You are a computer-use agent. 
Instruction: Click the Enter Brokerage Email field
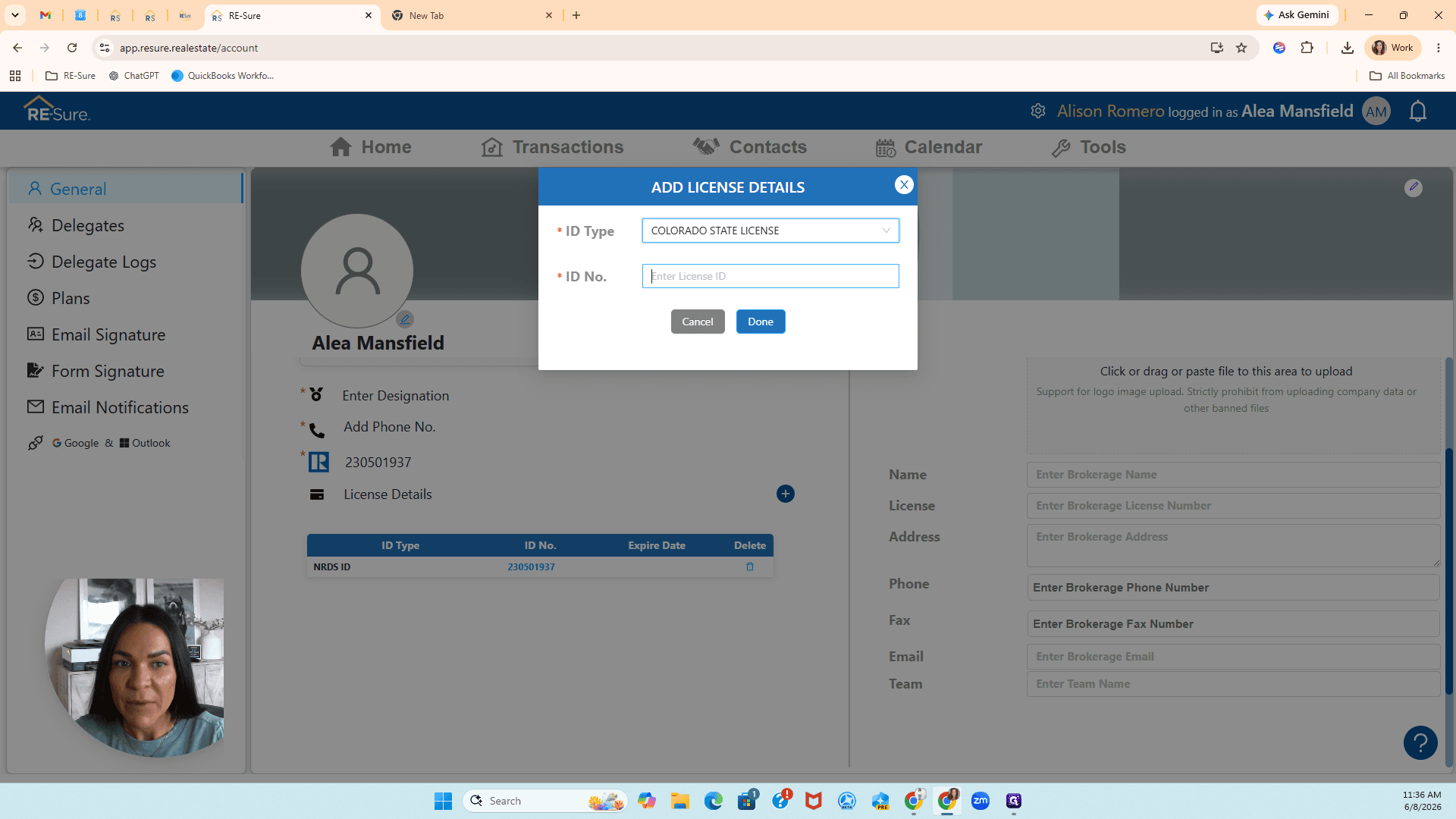point(1233,657)
